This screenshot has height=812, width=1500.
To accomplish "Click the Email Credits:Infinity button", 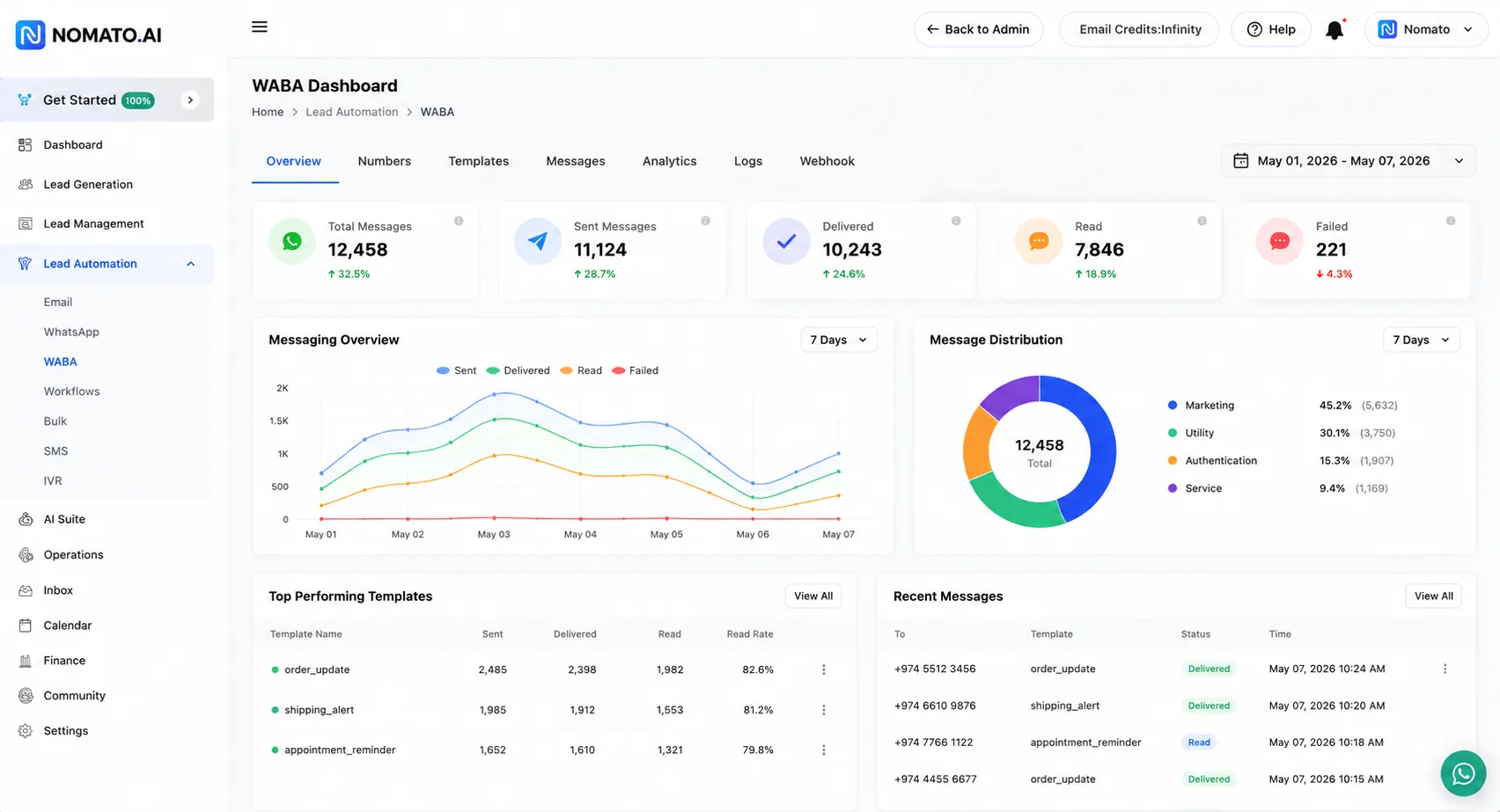I will [x=1140, y=30].
